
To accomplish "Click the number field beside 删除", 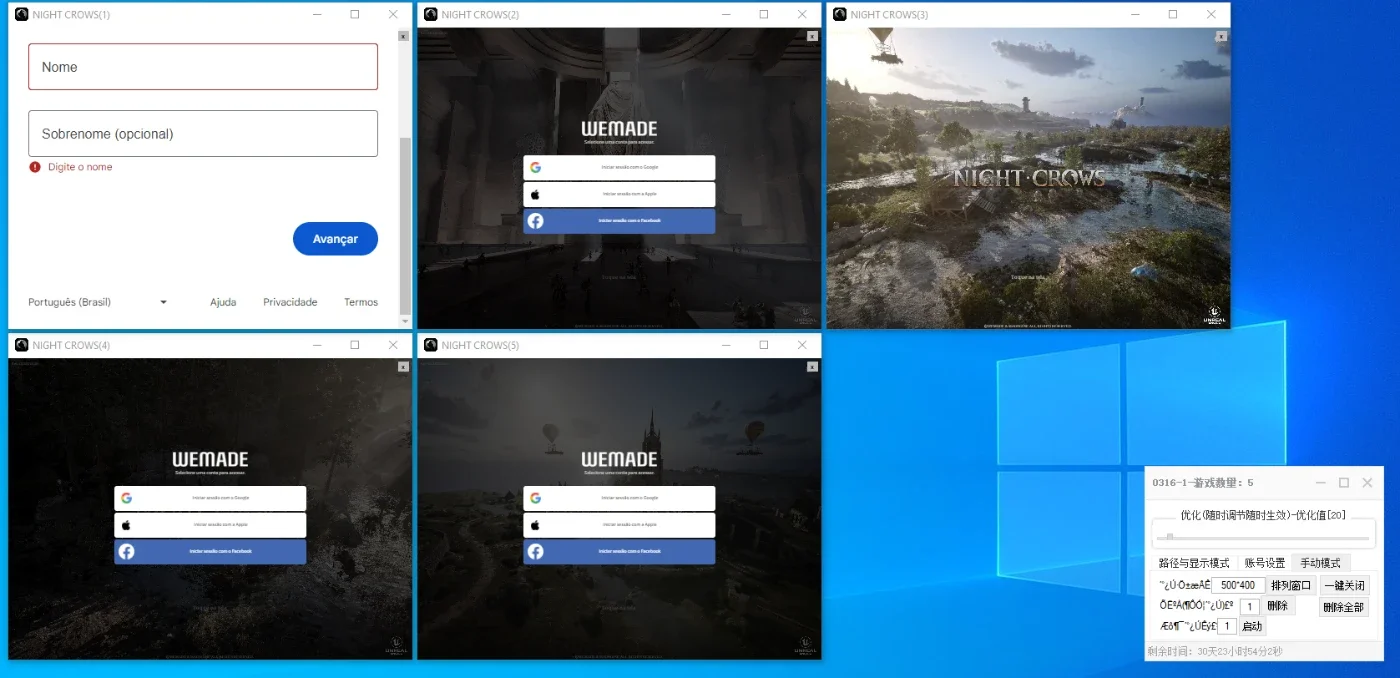I will pos(1250,606).
